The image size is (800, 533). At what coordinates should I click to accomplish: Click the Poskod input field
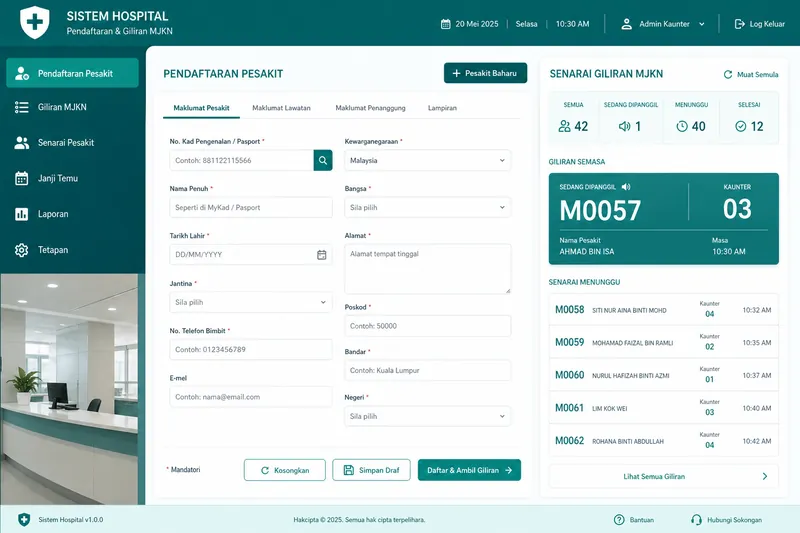(x=428, y=326)
